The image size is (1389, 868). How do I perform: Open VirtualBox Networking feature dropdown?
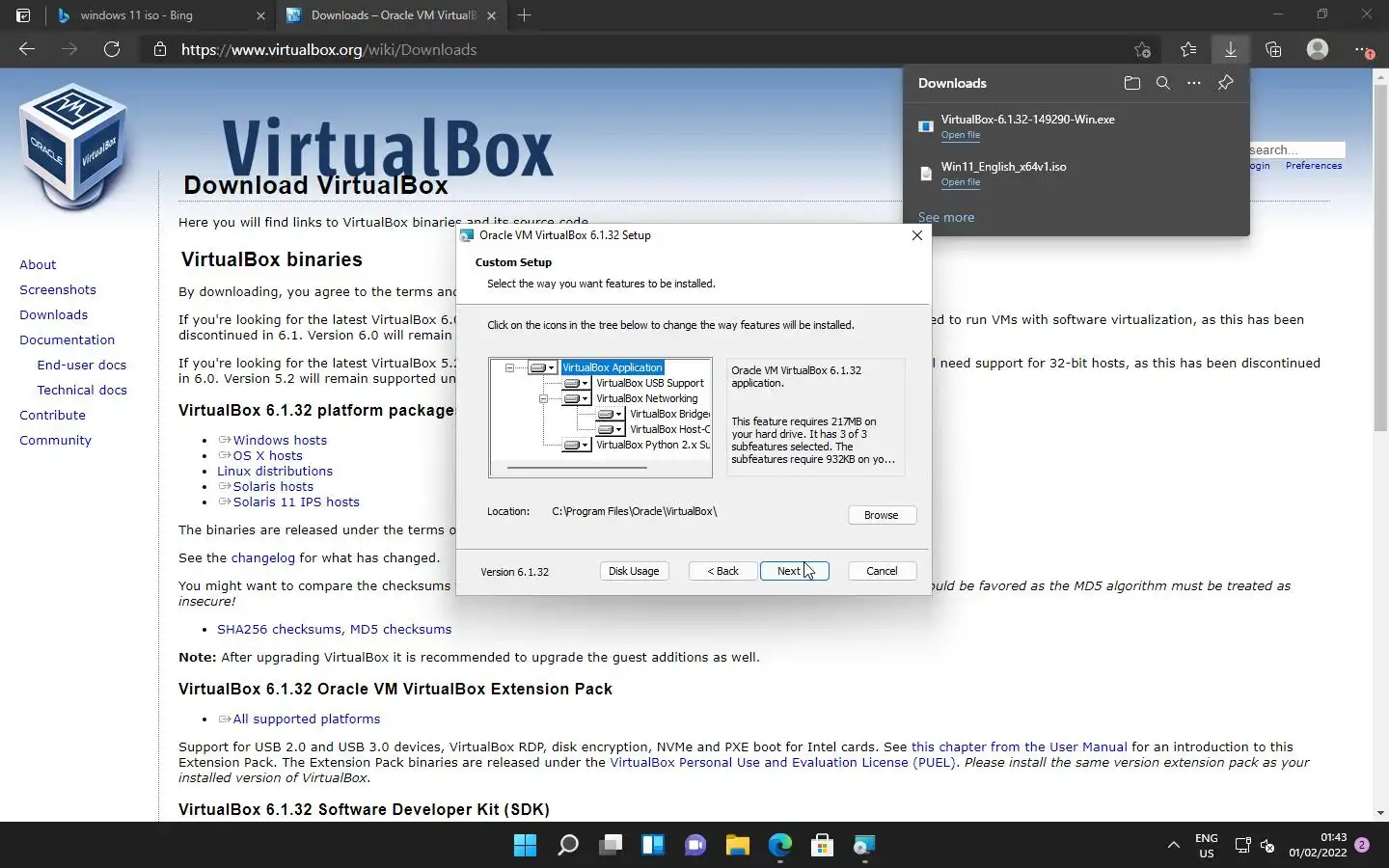577,398
